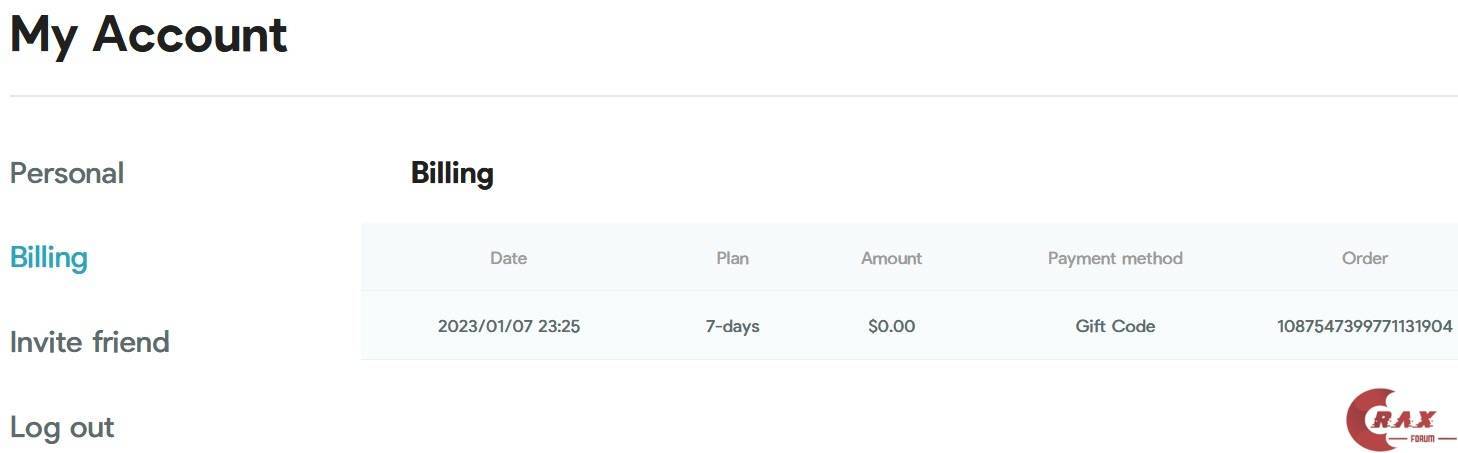Click the Amount column header
Screen dimensions: 1458x453
[891, 258]
